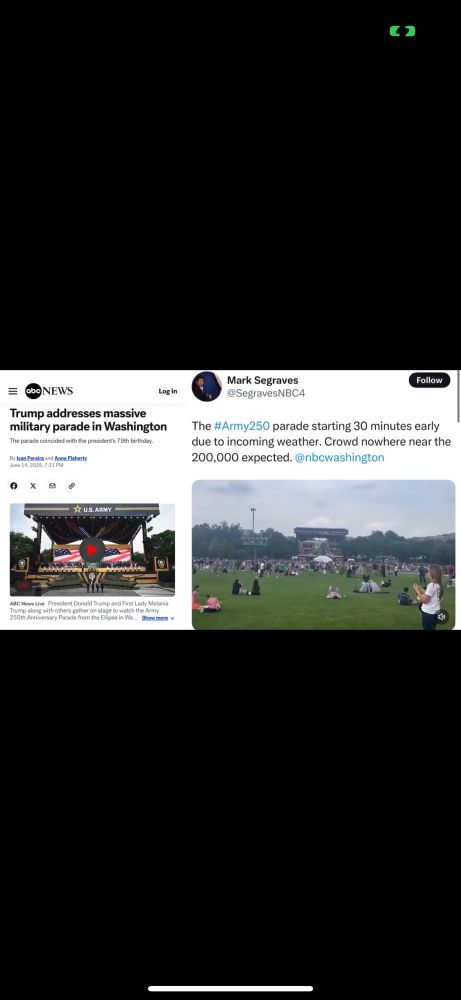Share the article on Facebook
This screenshot has height=1000, width=461.
coord(14,485)
